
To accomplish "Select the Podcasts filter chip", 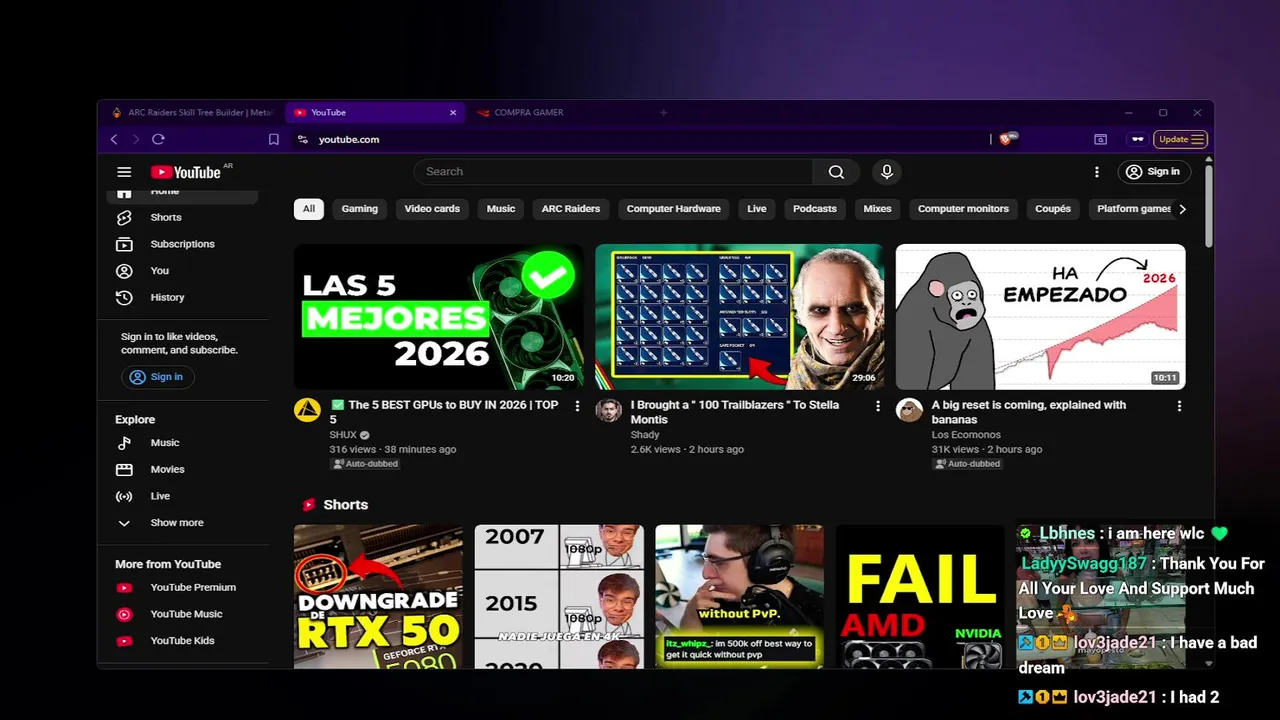I will [815, 209].
